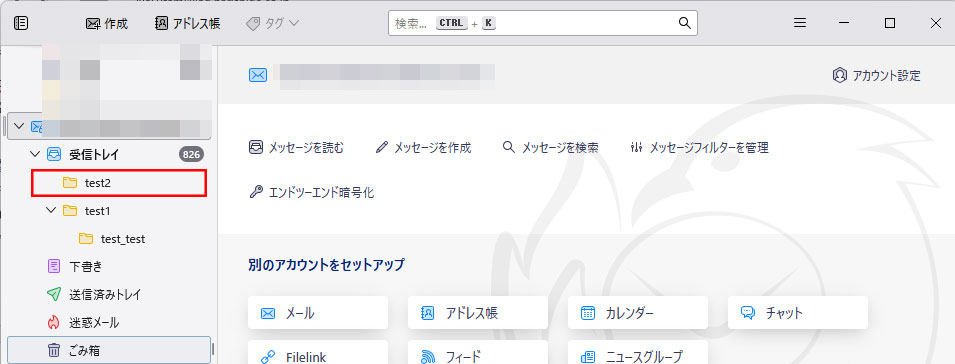Open the hamburger application menu
This screenshot has height=364, width=955.
pyautogui.click(x=800, y=23)
